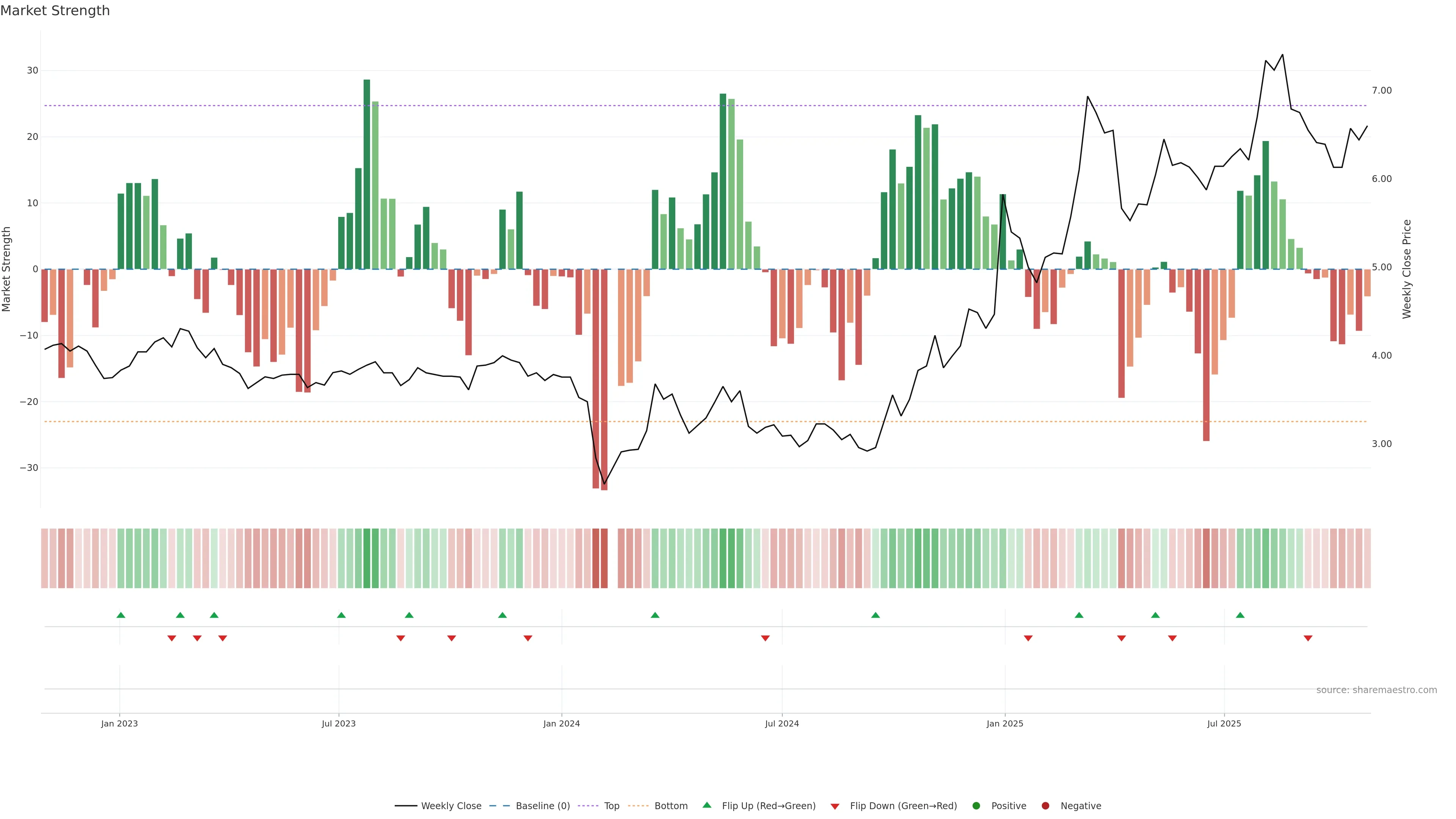Click the Jan 2024 x-axis label
This screenshot has height=819, width=1456.
[x=561, y=723]
